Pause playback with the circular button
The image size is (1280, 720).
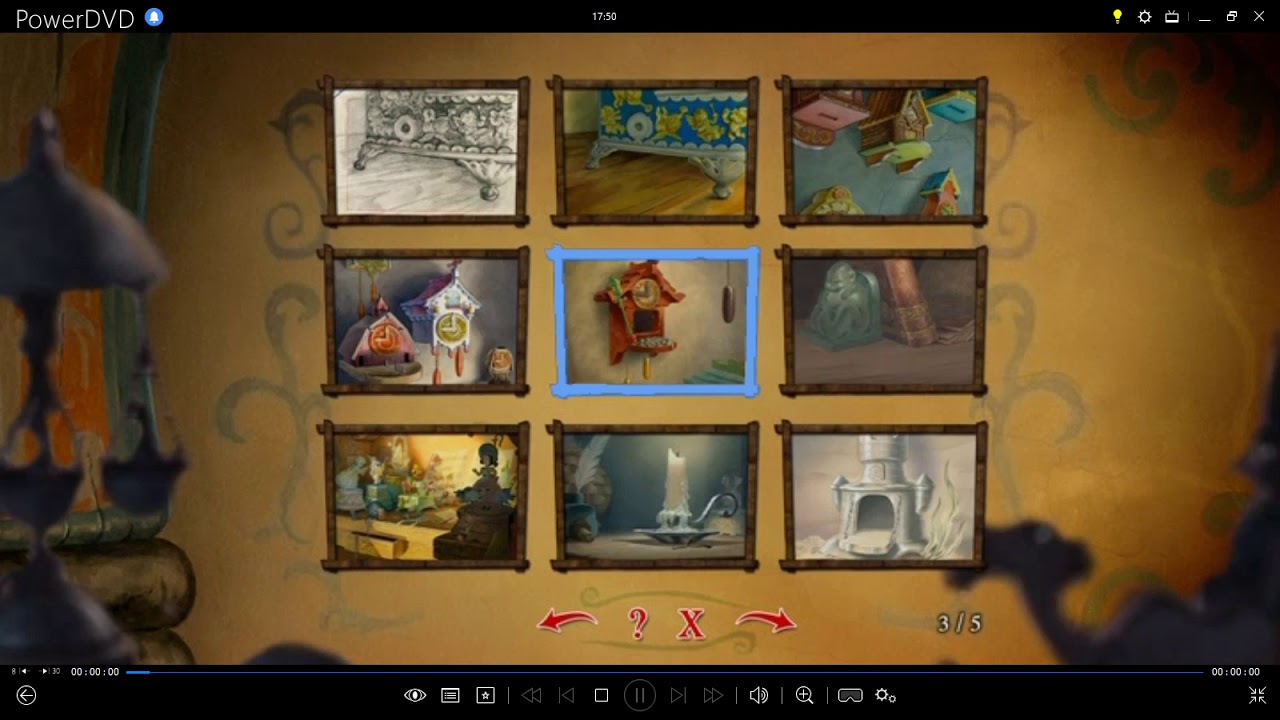pyautogui.click(x=640, y=695)
